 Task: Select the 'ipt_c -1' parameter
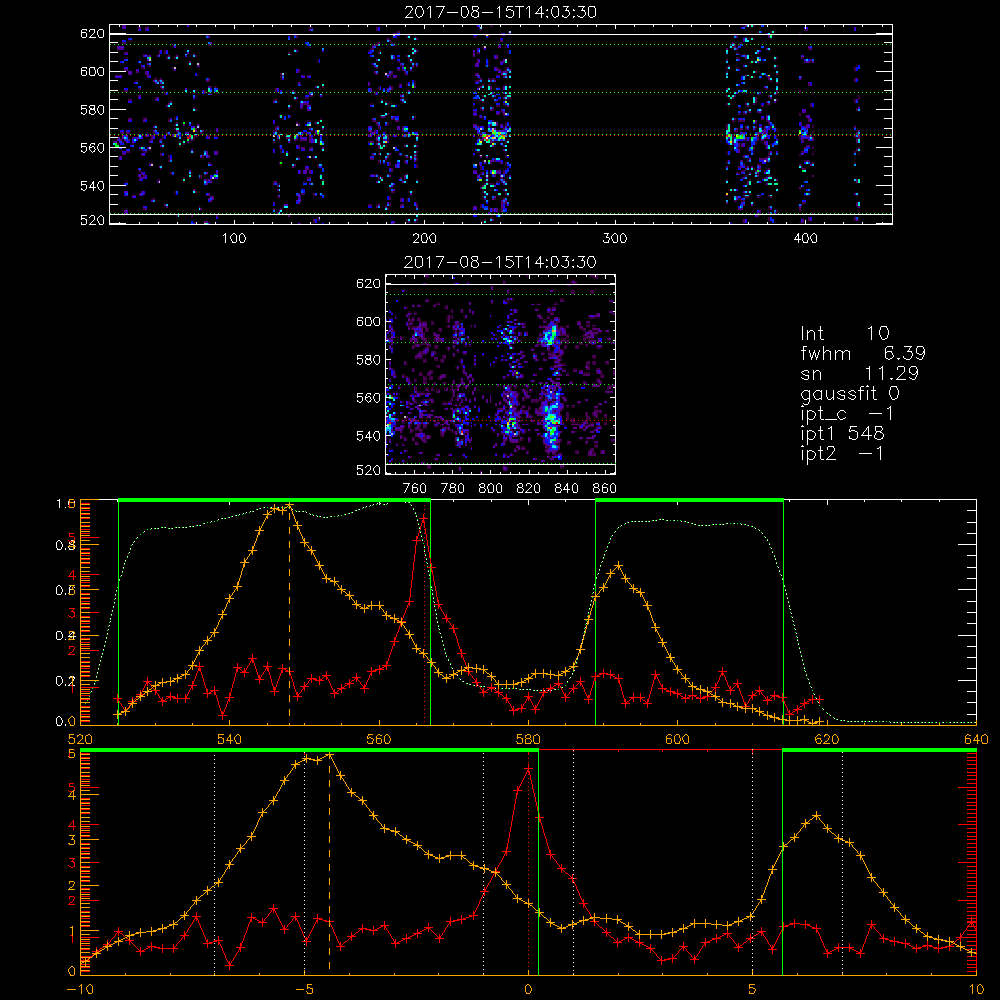pos(848,414)
